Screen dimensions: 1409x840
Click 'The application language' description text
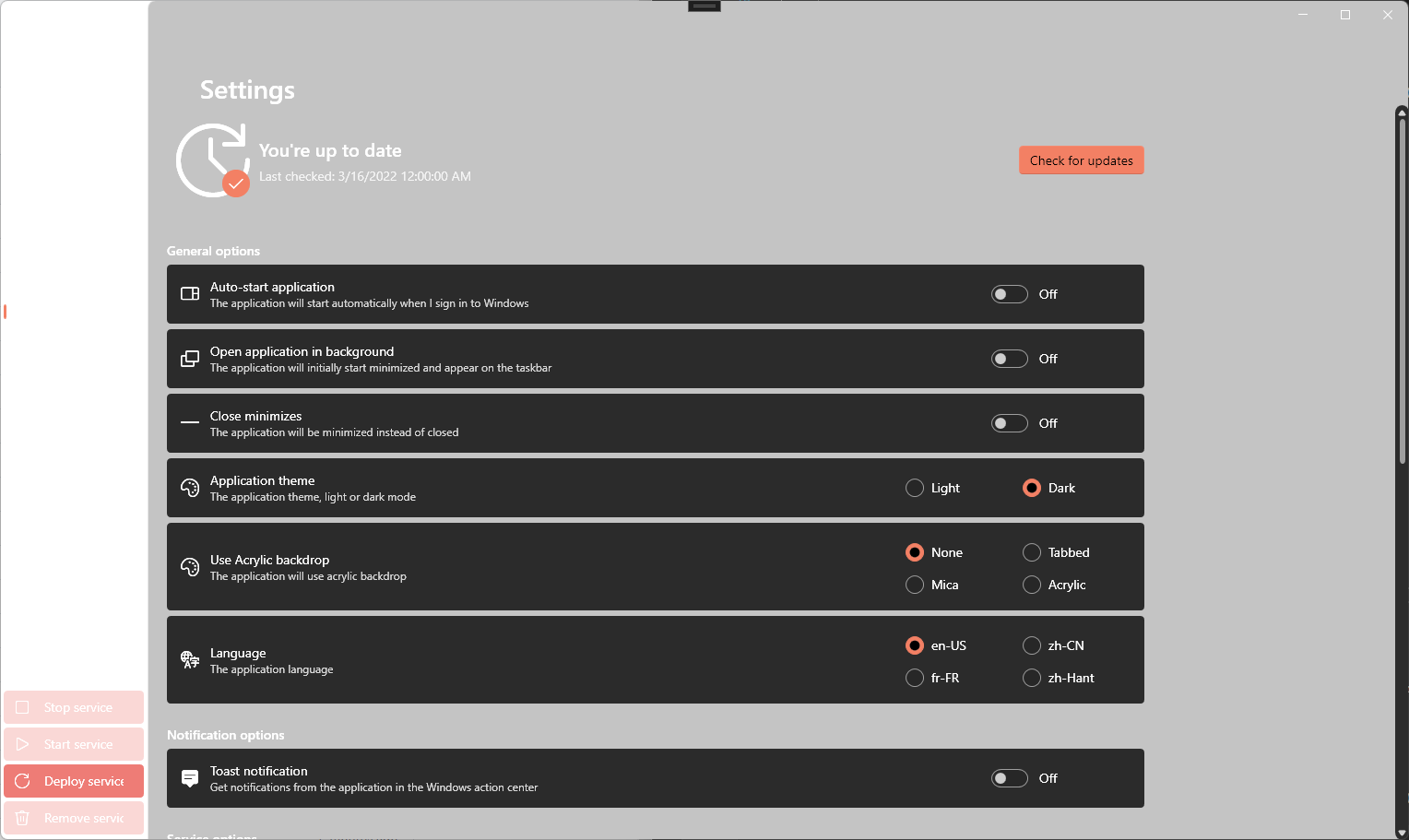coord(272,669)
